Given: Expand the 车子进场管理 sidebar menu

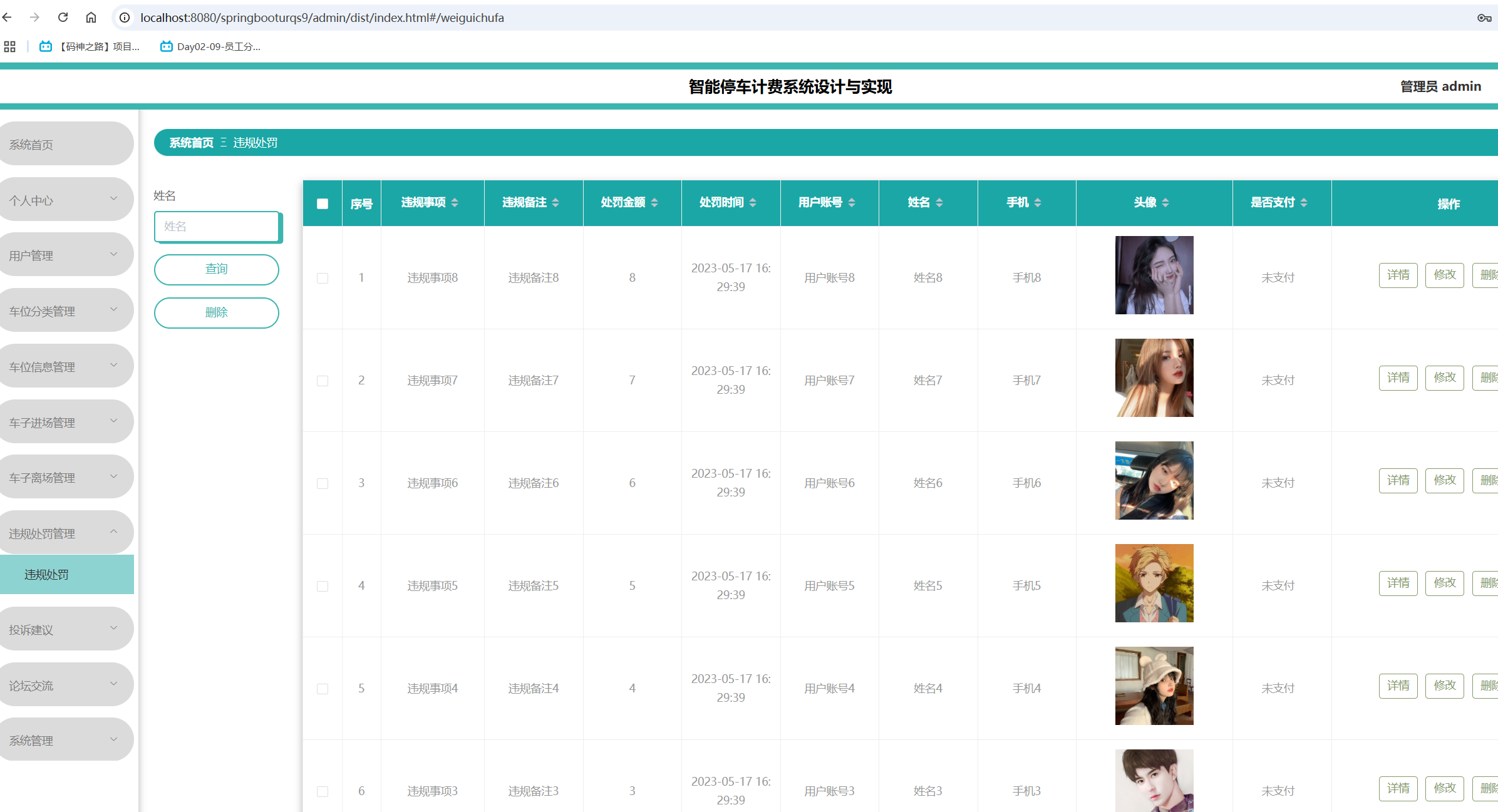Looking at the screenshot, I should (x=66, y=422).
